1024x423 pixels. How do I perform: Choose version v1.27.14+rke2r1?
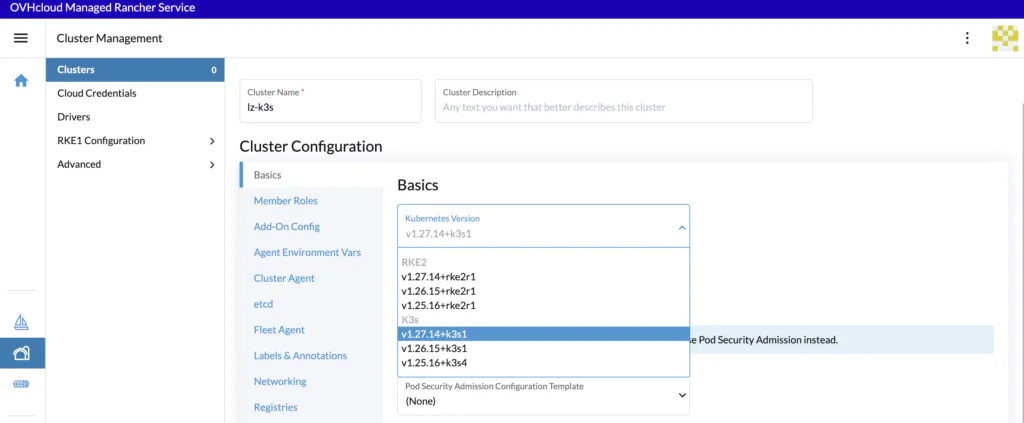click(x=543, y=277)
